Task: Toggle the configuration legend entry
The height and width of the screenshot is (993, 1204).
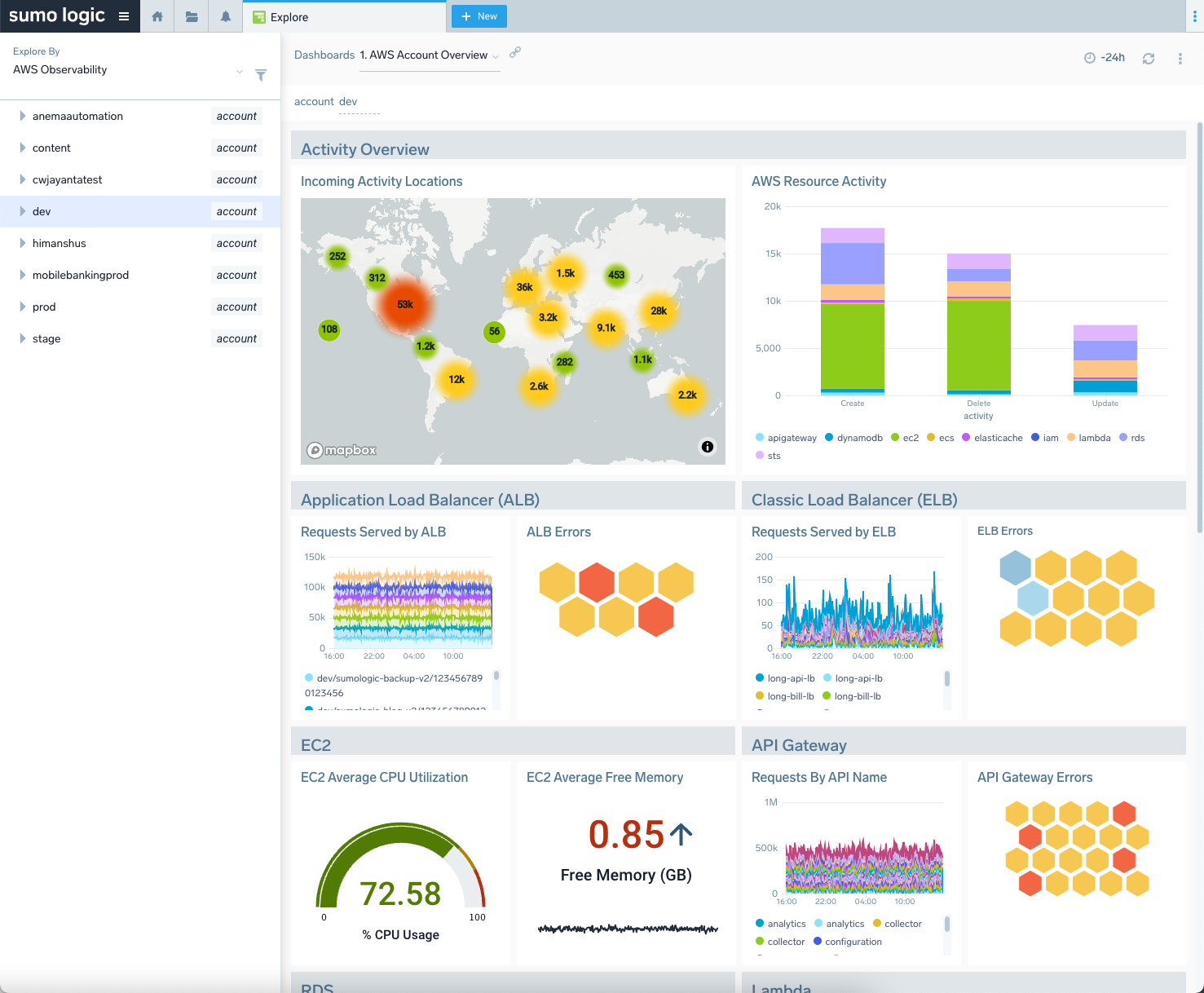Action: (848, 942)
